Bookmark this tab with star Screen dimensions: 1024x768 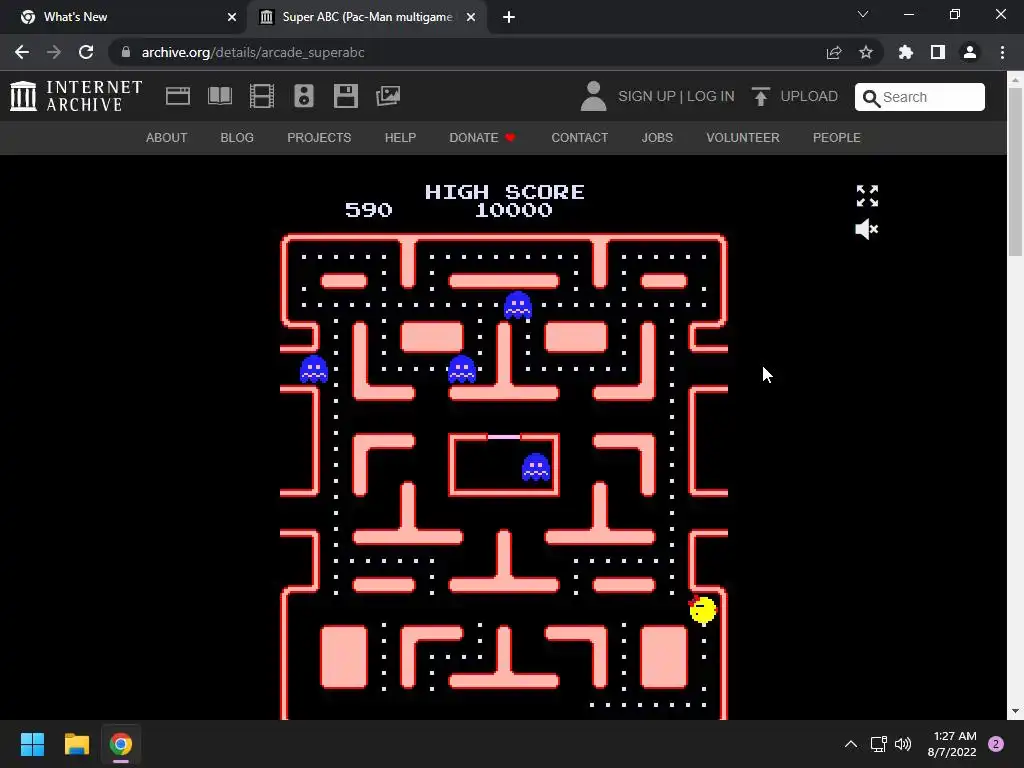[x=866, y=52]
